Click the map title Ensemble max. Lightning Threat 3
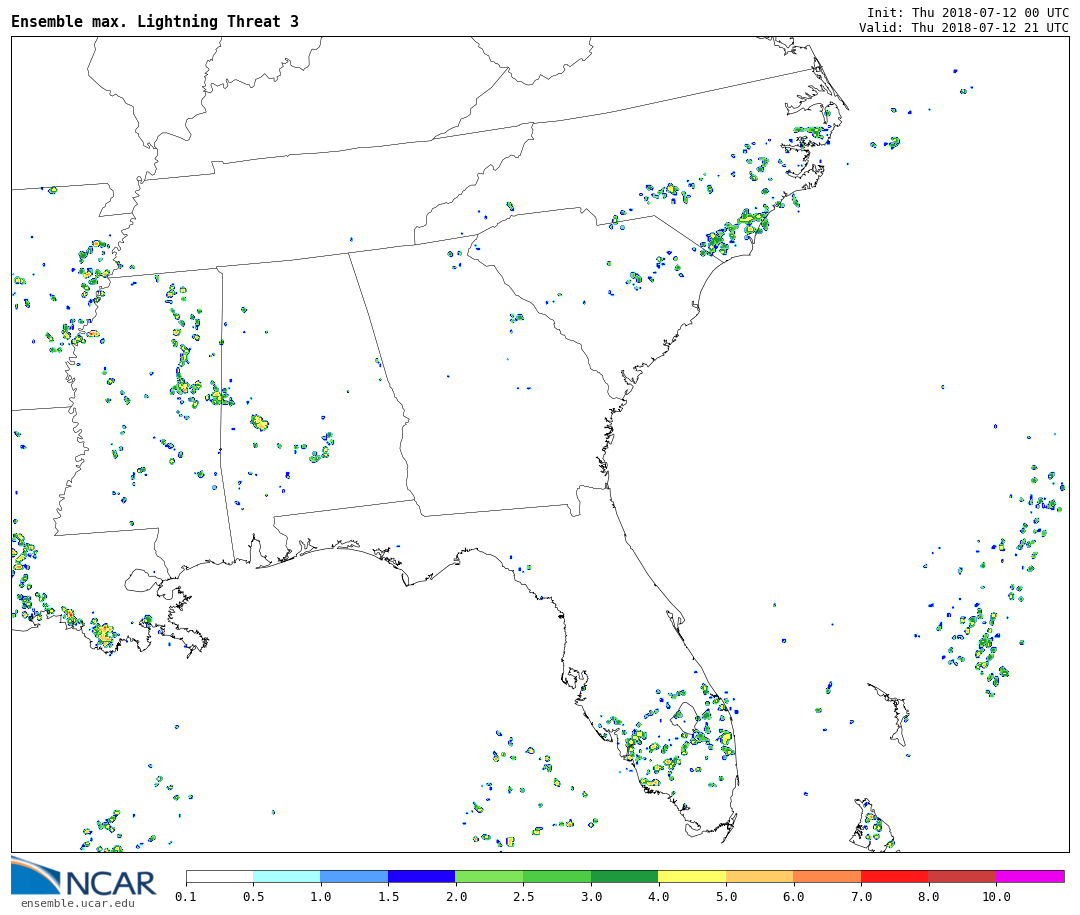Image resolution: width=1080 pixels, height=915 pixels. pos(155,21)
